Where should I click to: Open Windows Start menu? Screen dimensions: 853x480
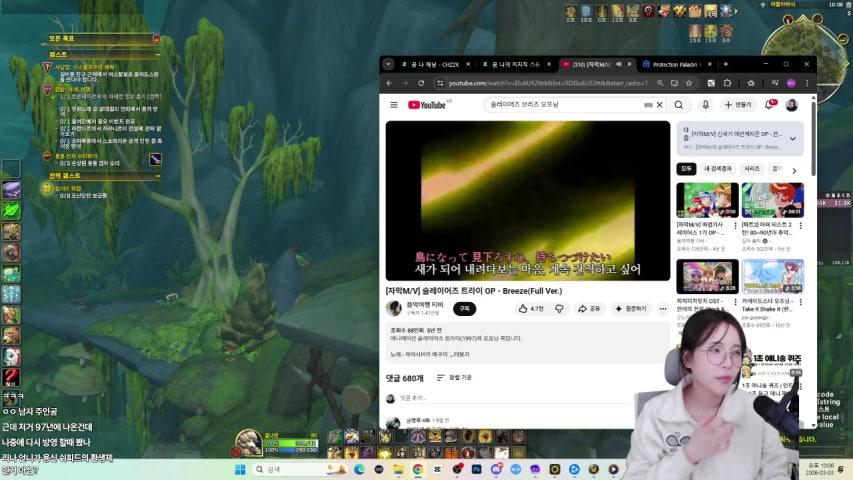240,469
